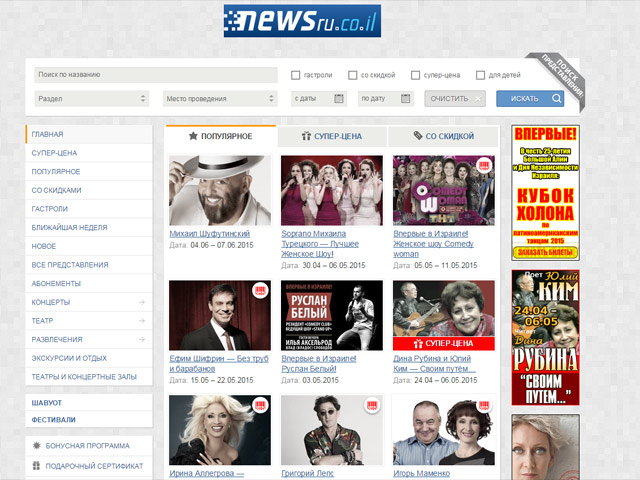Open Экскурсии и отдых in sidebar

pyautogui.click(x=89, y=358)
